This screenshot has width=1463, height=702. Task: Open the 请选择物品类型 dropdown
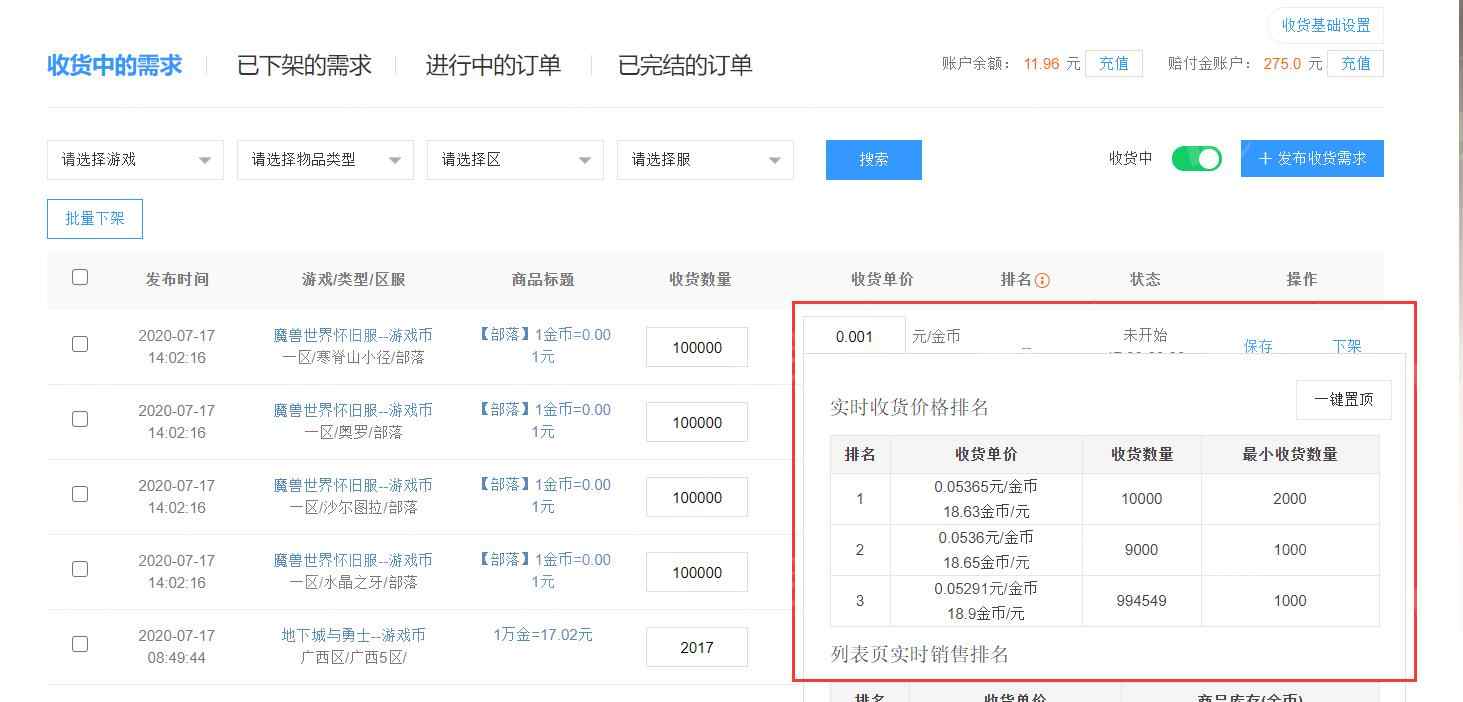click(325, 160)
